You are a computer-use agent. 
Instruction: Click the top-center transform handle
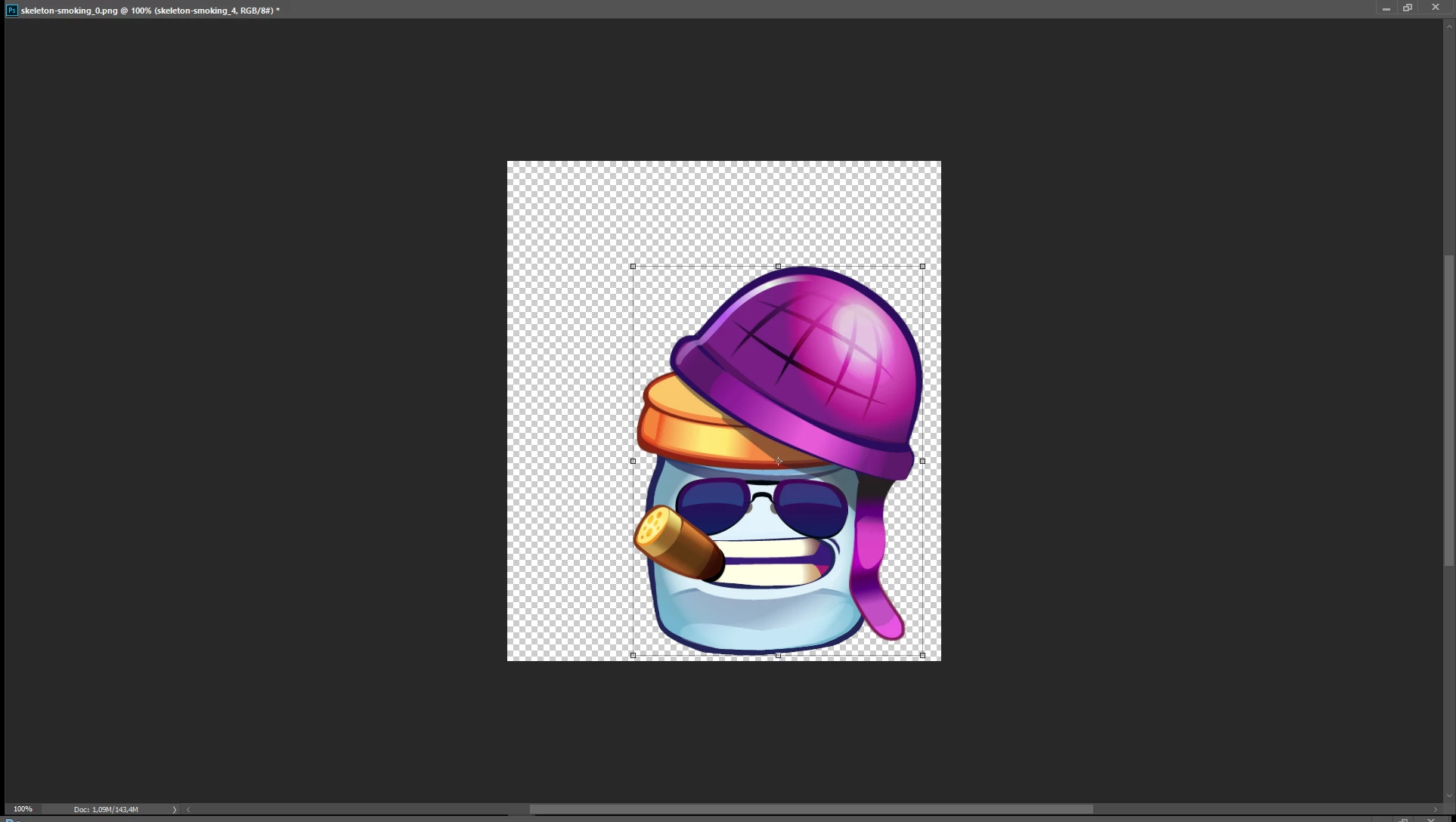[x=778, y=267]
